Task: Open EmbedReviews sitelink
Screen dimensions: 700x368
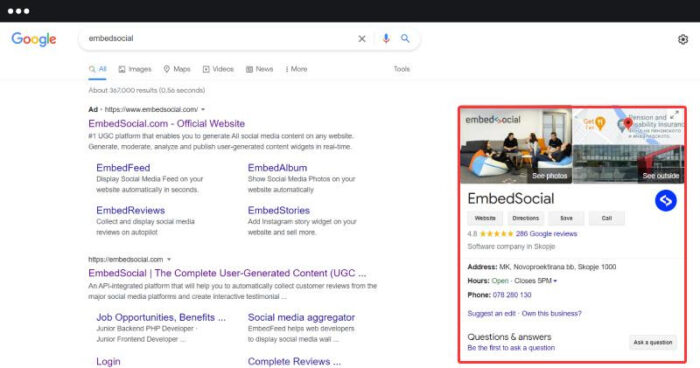Action: pos(130,210)
